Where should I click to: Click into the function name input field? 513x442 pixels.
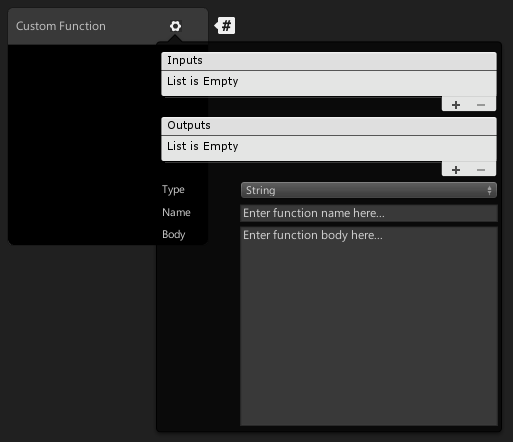tap(369, 213)
